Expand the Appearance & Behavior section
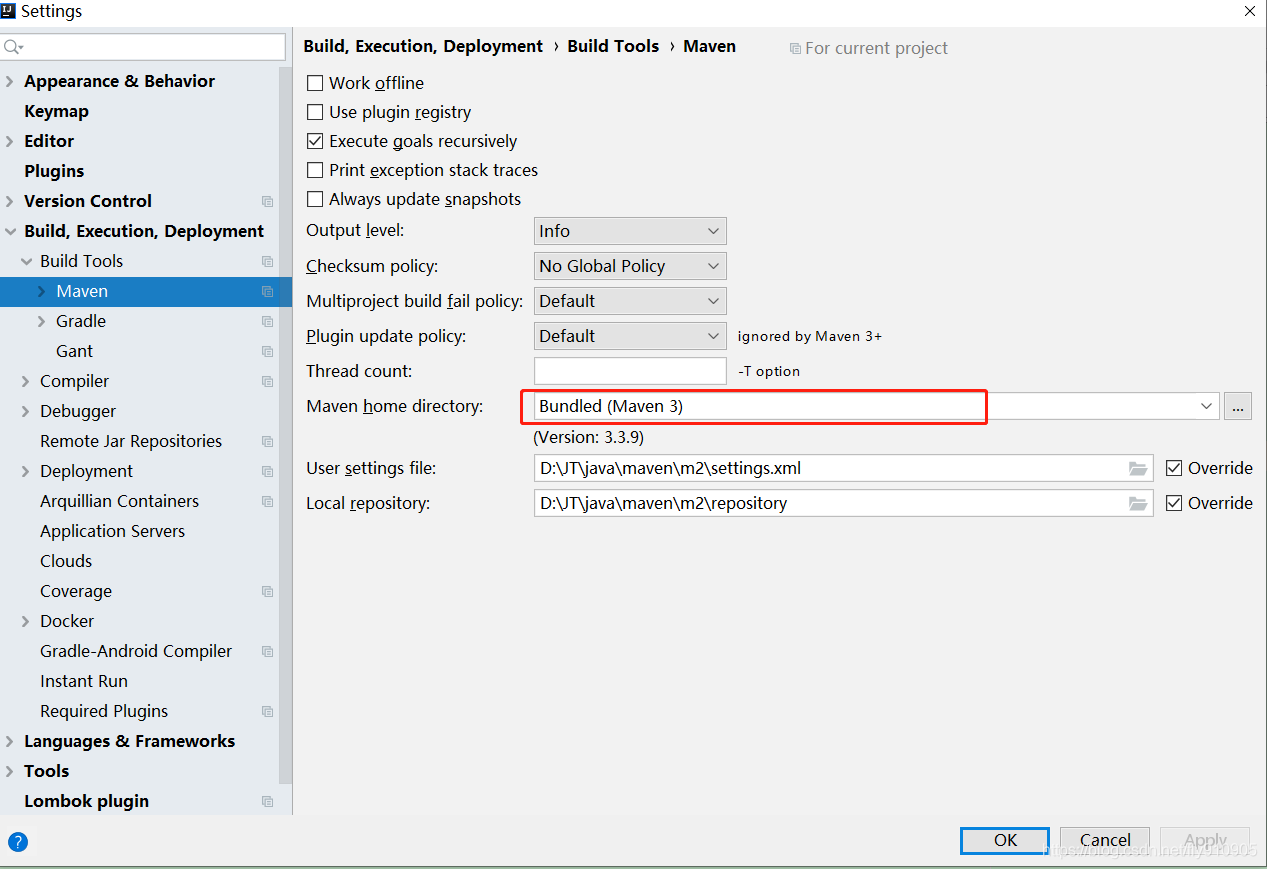 coord(10,81)
